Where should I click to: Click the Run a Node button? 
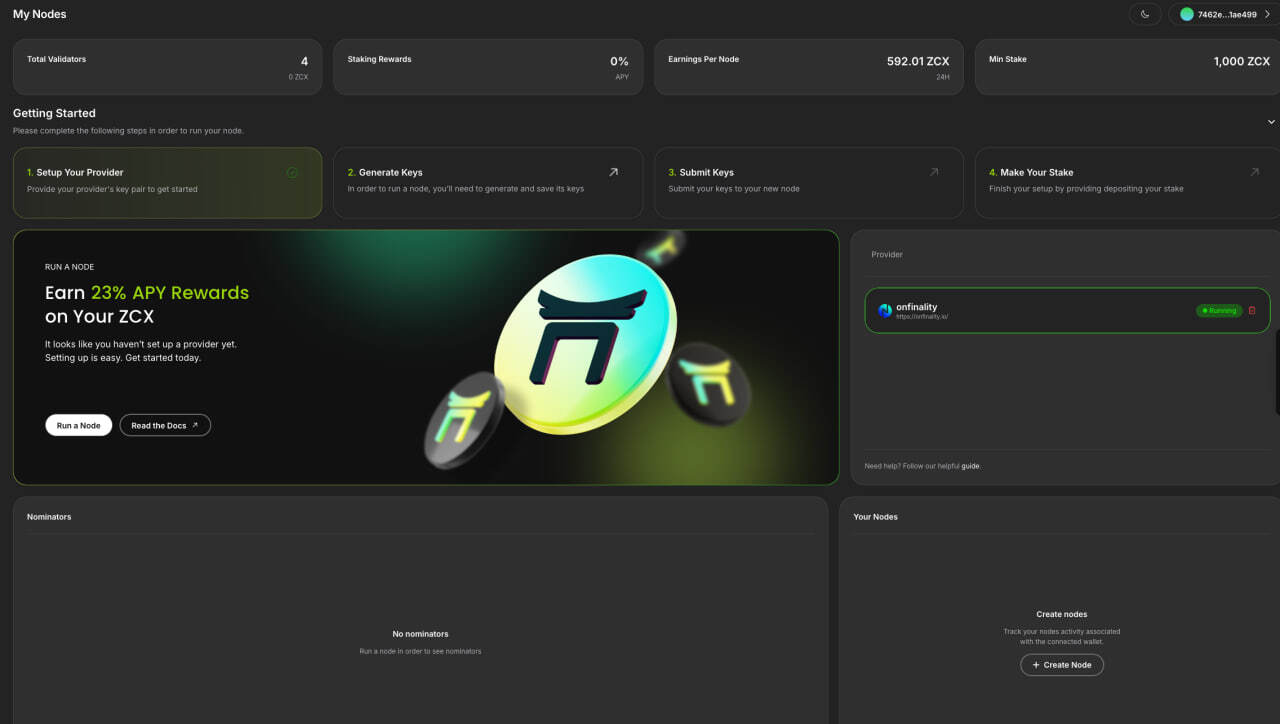(x=78, y=425)
